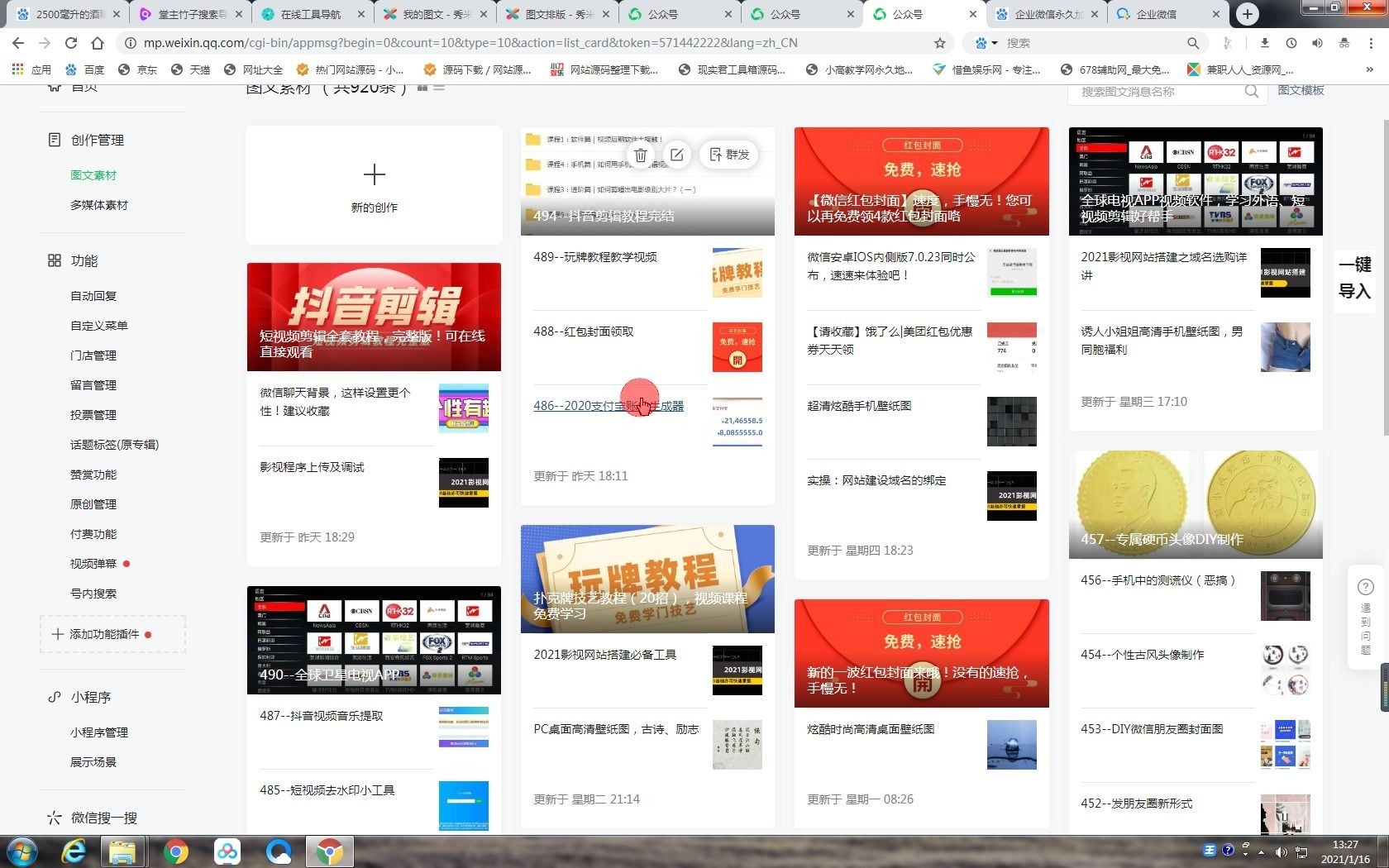The image size is (1389, 868).
Task: Launch Internet Explorer from taskbar
Action: (x=74, y=851)
